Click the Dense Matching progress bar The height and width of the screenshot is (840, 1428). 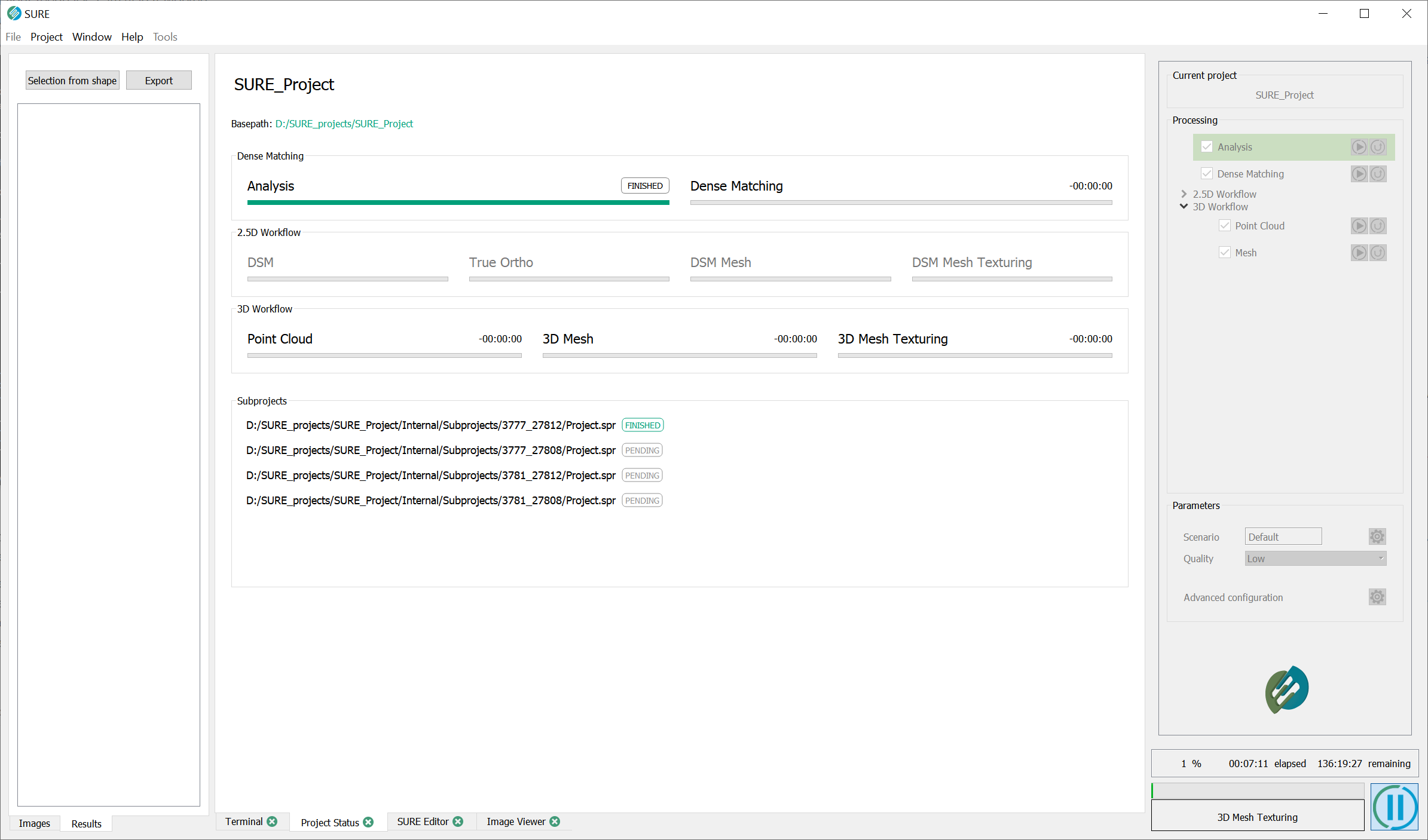coord(901,203)
